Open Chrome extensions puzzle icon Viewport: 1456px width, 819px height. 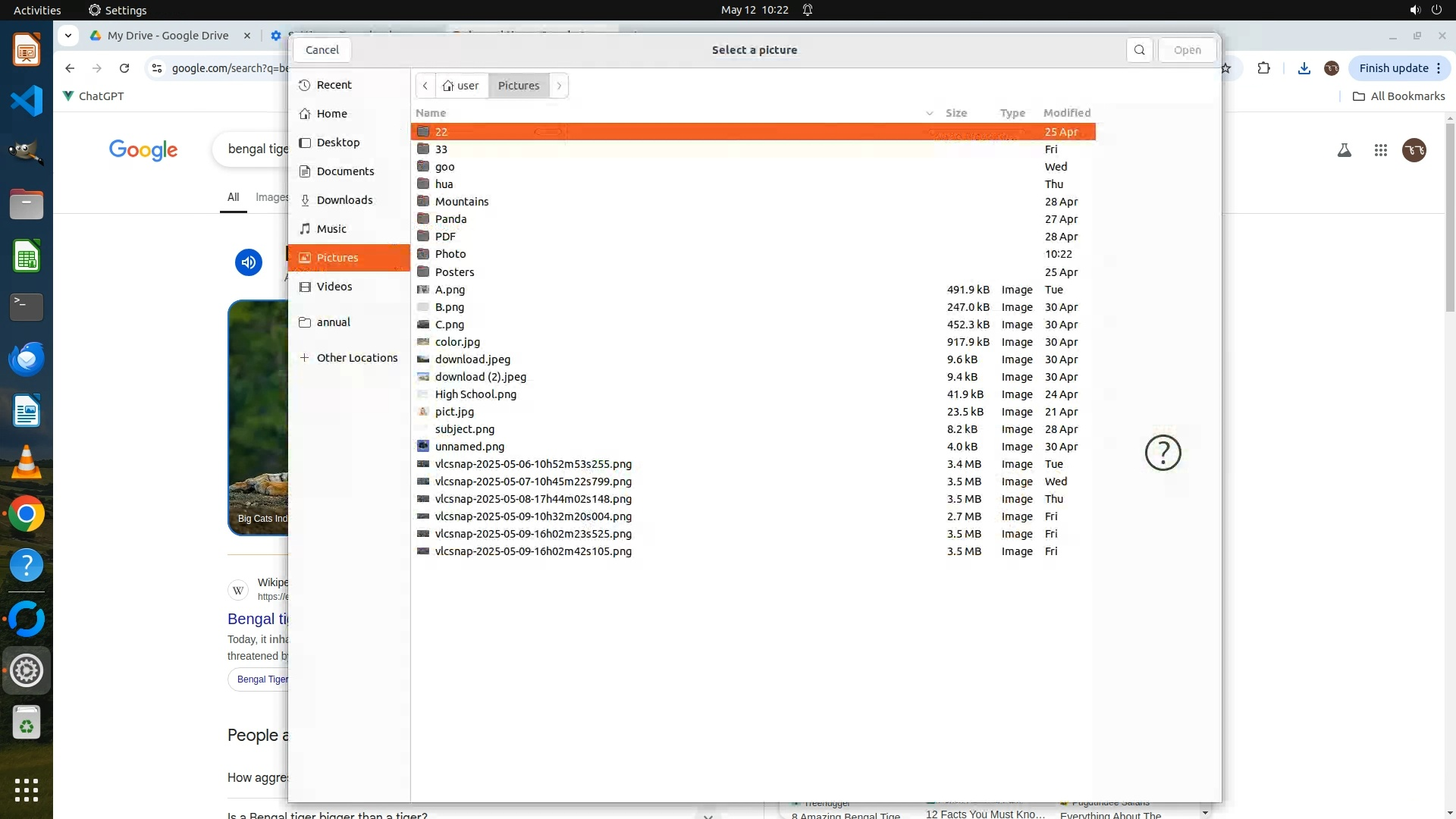coord(1263,68)
